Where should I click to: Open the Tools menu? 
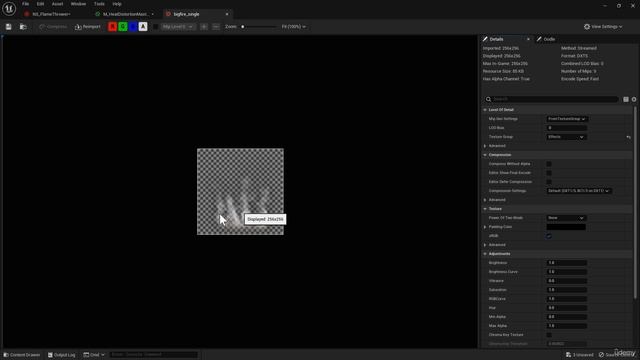point(99,4)
